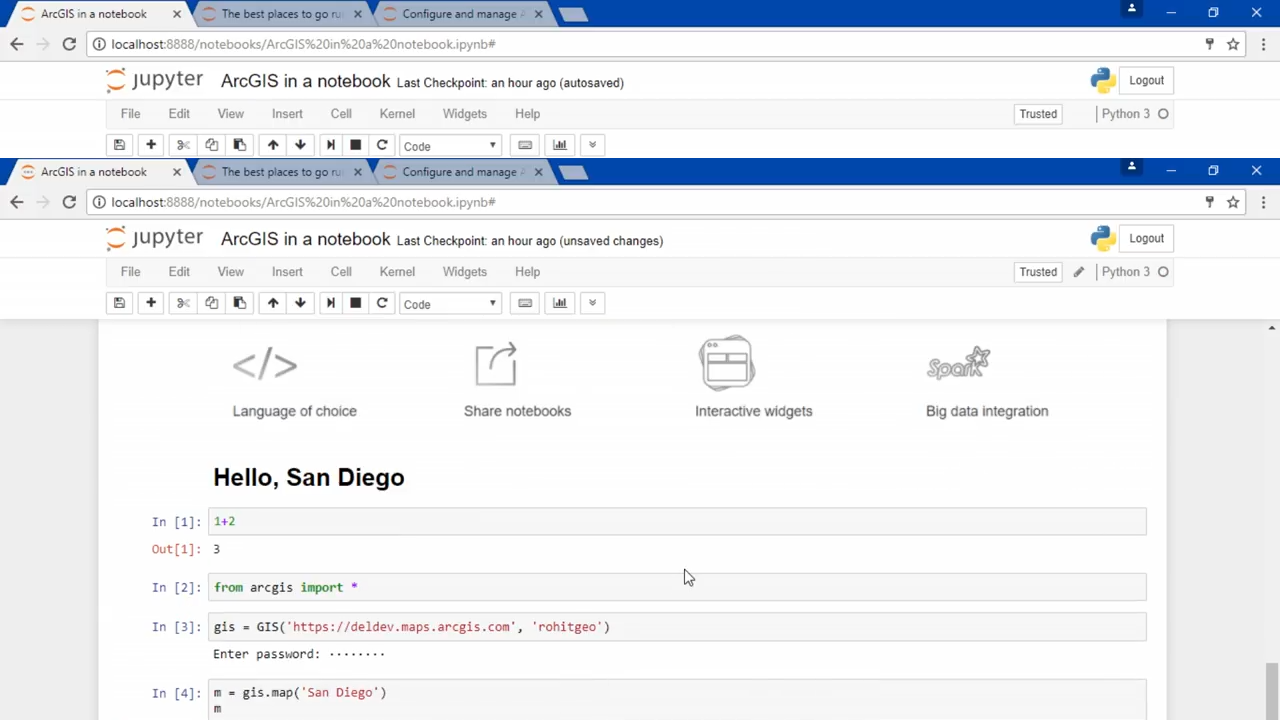Copy selected cells icon in unsaved-changes window
This screenshot has width=1280, height=720.
pyautogui.click(x=211, y=303)
